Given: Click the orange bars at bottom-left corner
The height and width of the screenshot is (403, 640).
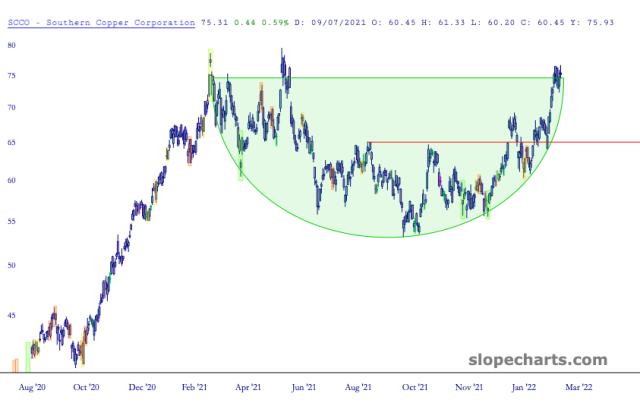Looking at the screenshot, I should pyautogui.click(x=15, y=364).
